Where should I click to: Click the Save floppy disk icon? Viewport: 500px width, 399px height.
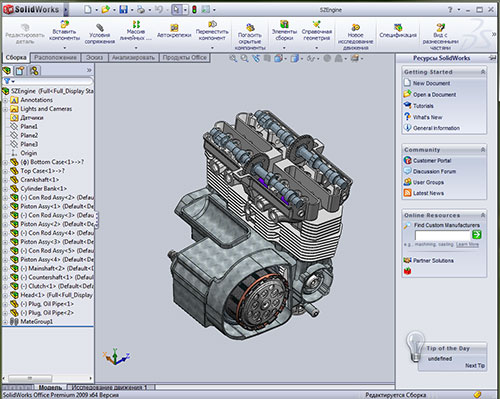pos(123,10)
